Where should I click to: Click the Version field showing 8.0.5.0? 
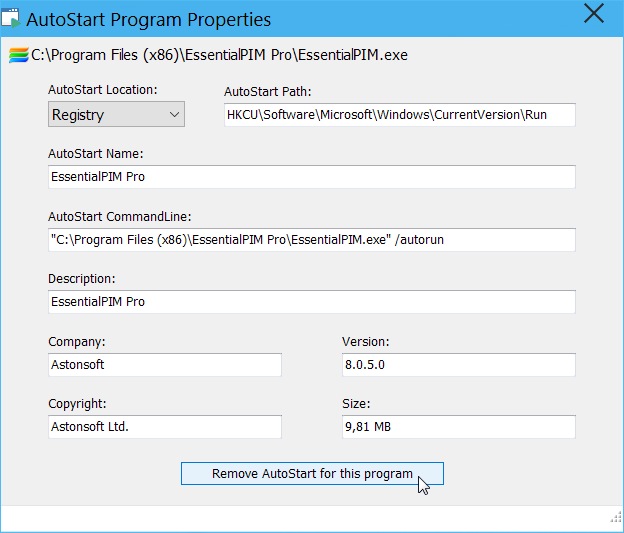tap(458, 365)
